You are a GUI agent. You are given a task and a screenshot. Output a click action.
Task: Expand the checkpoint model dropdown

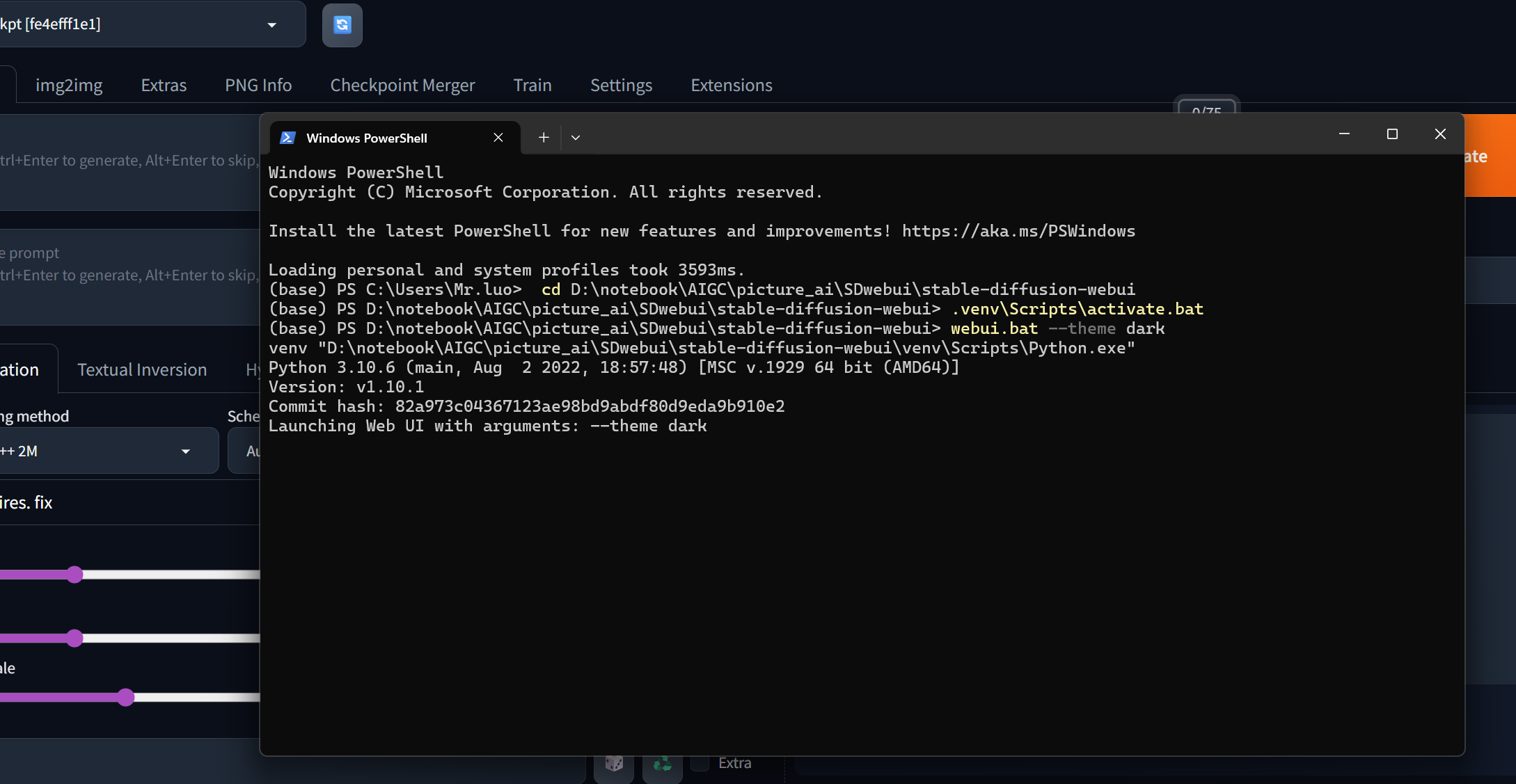tap(271, 24)
